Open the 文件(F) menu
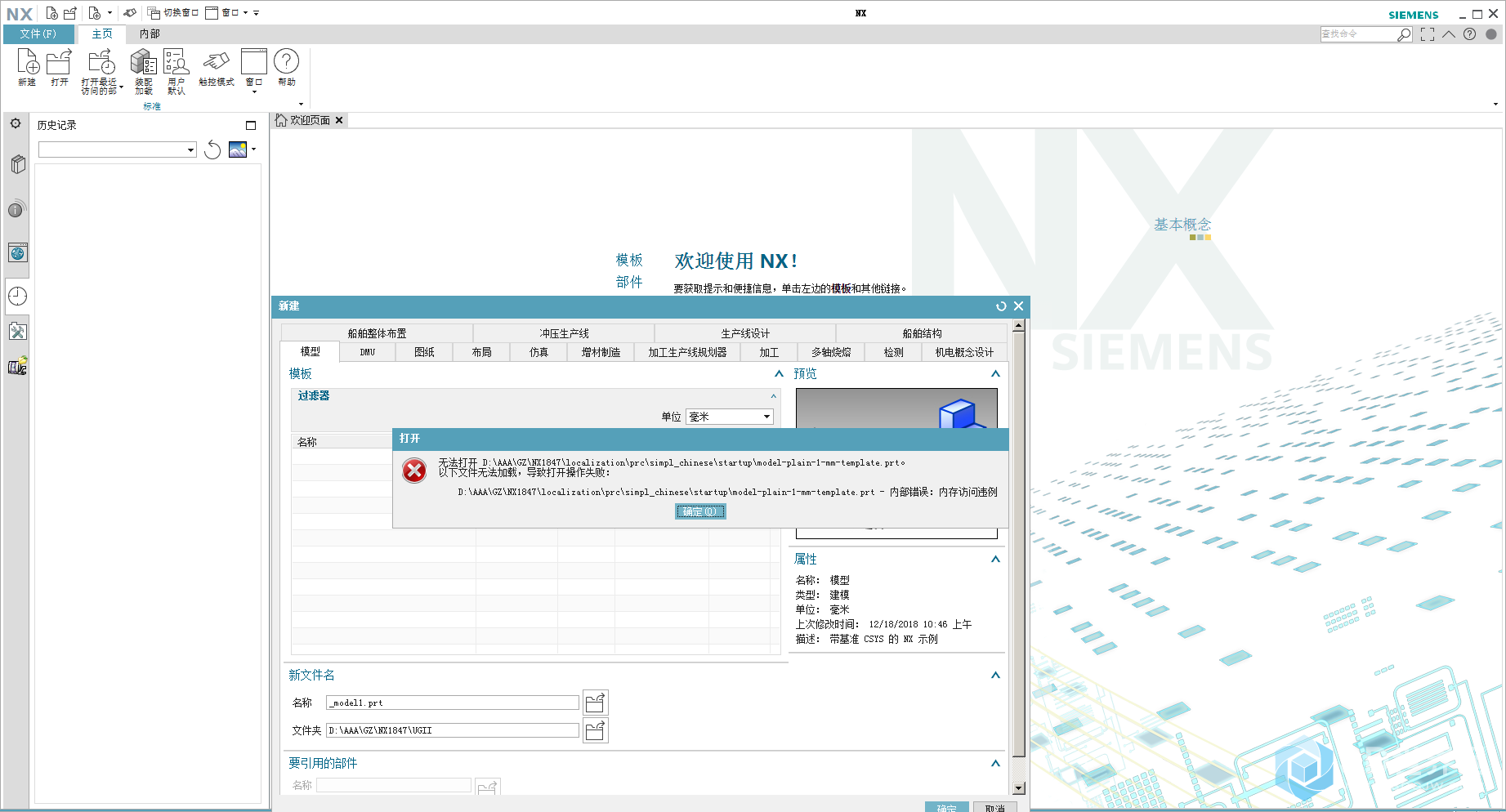 [38, 33]
